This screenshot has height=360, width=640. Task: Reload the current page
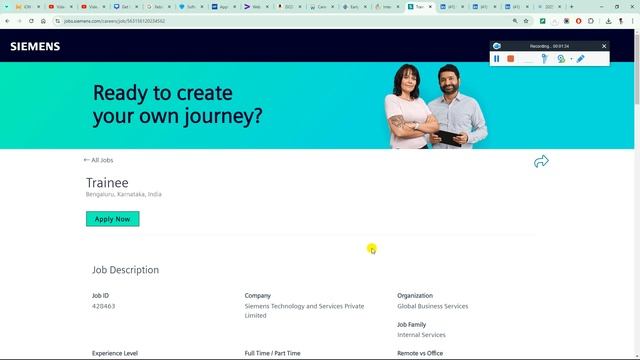[x=31, y=21]
